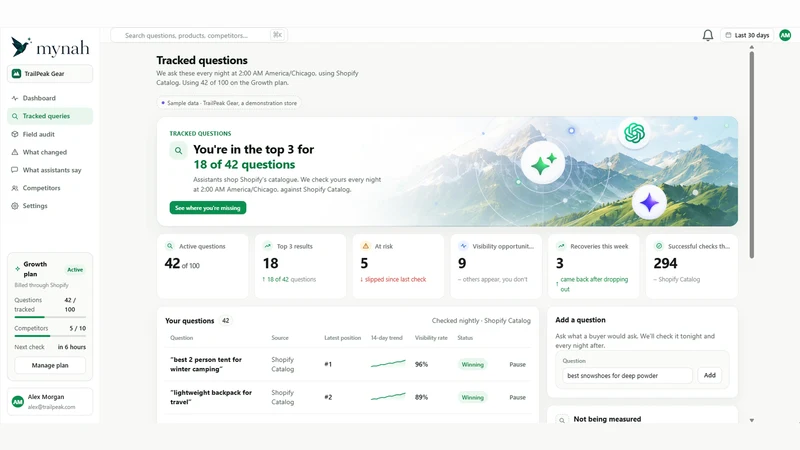The image size is (800, 450).
Task: Click the AM user avatar in top bar
Action: tap(785, 35)
